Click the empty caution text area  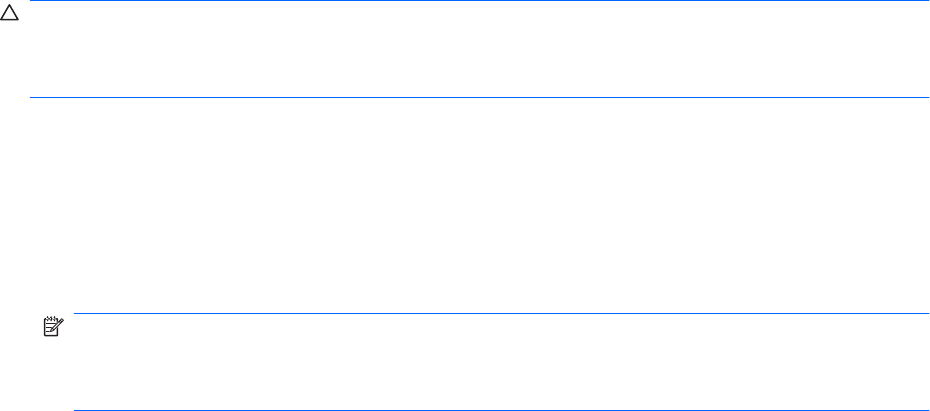[x=480, y=50]
